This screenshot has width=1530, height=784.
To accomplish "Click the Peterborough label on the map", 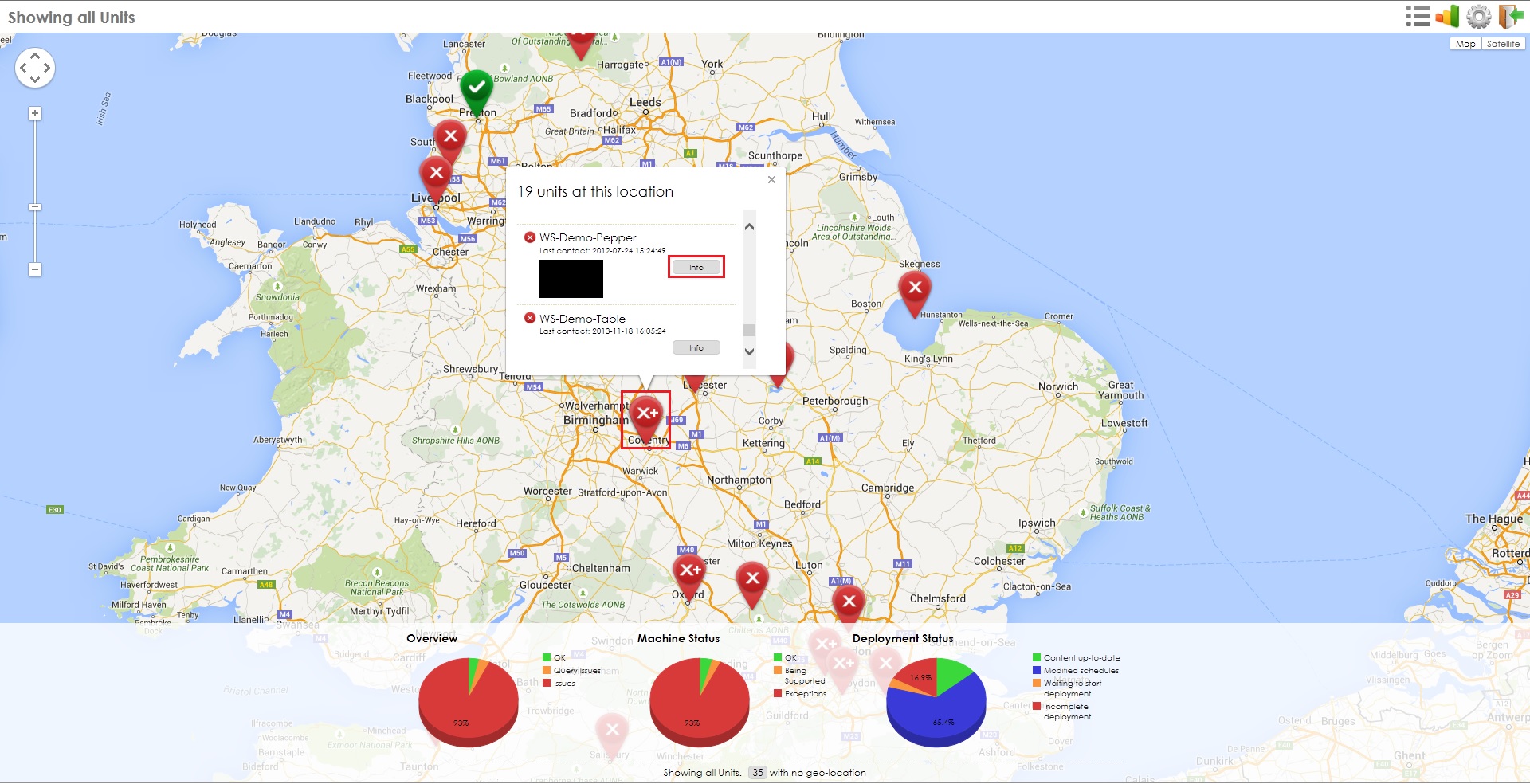I will (835, 401).
